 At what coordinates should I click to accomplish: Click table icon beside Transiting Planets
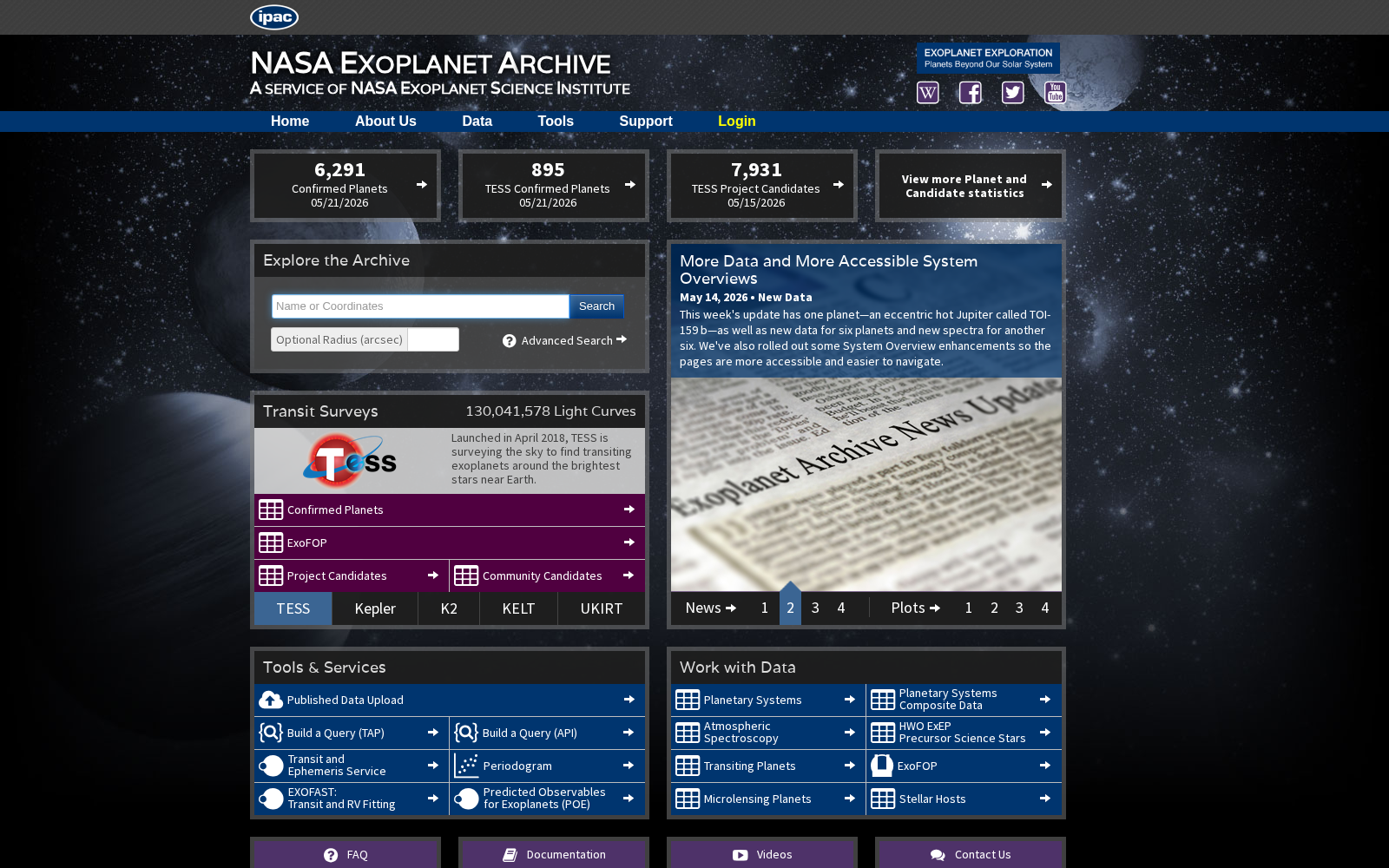click(x=688, y=766)
